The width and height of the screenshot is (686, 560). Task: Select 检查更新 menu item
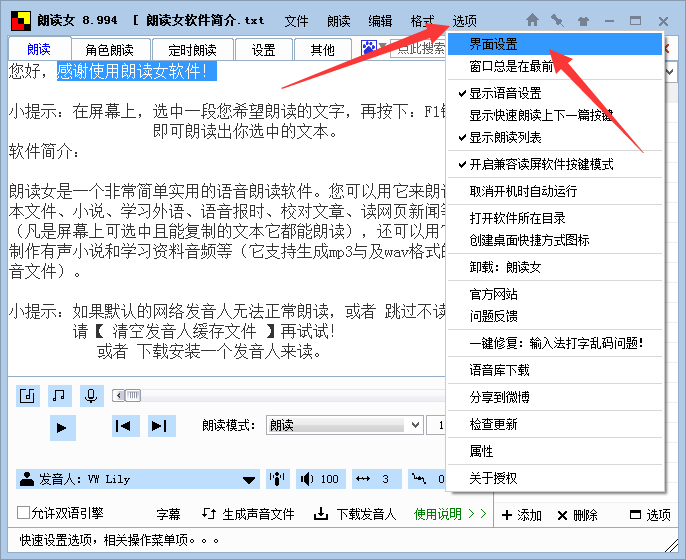[x=555, y=424]
